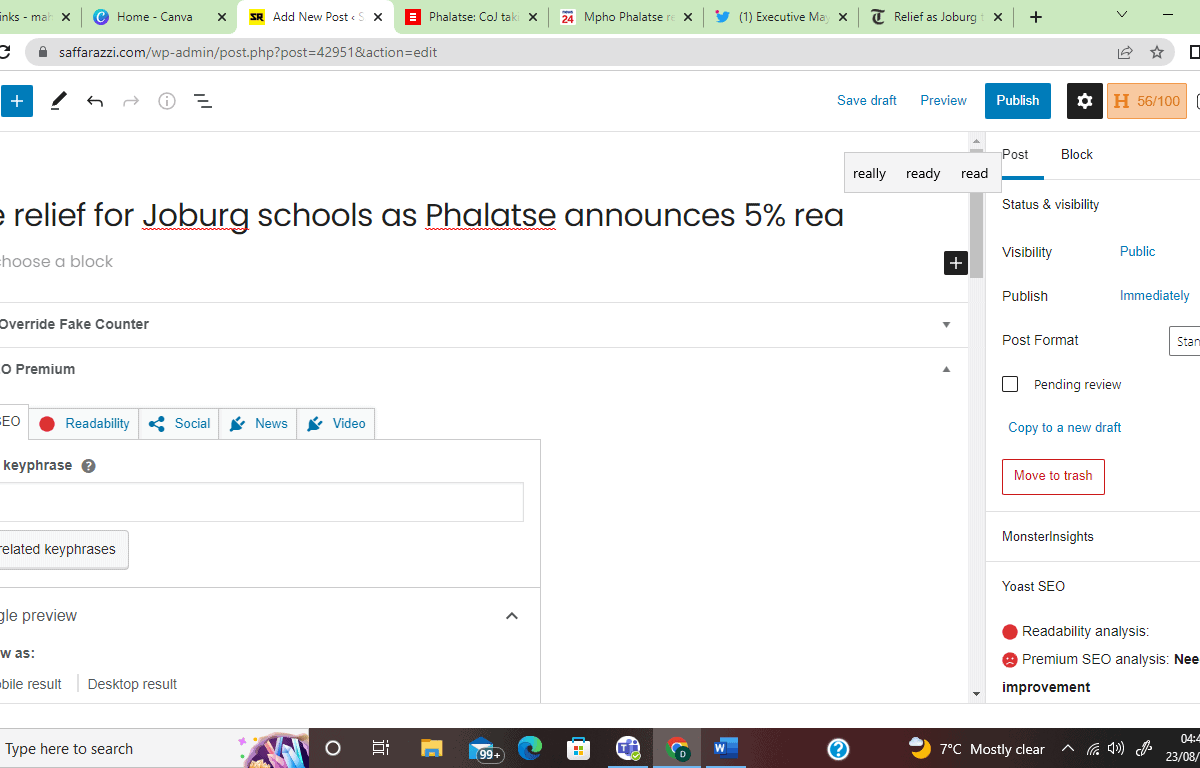This screenshot has height=768, width=1200.
Task: Check the Pending review checkbox
Action: coord(1010,384)
